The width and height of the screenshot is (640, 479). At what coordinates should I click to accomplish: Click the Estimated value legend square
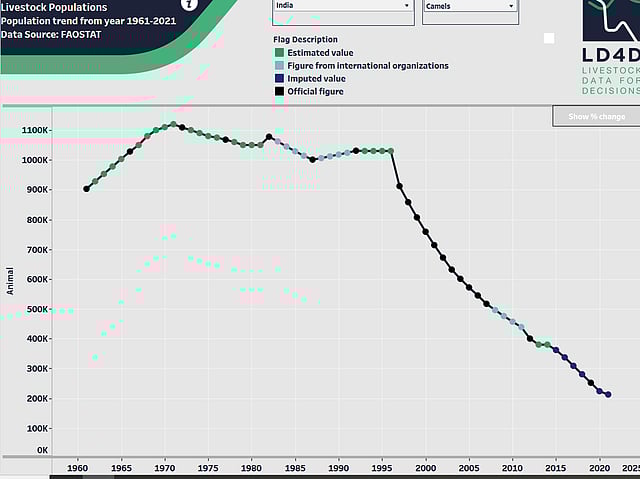click(x=279, y=53)
